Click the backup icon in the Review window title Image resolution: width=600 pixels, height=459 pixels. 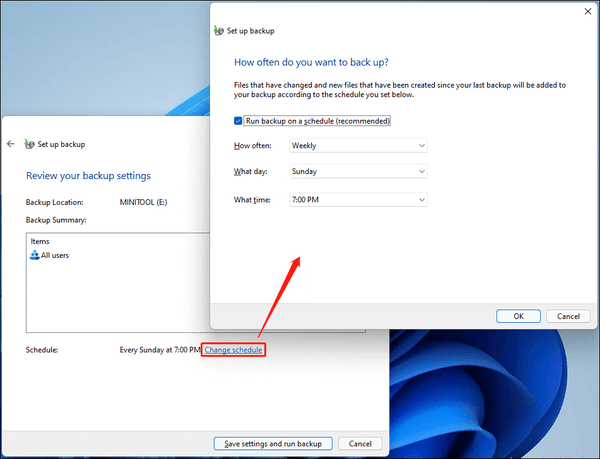(x=29, y=144)
